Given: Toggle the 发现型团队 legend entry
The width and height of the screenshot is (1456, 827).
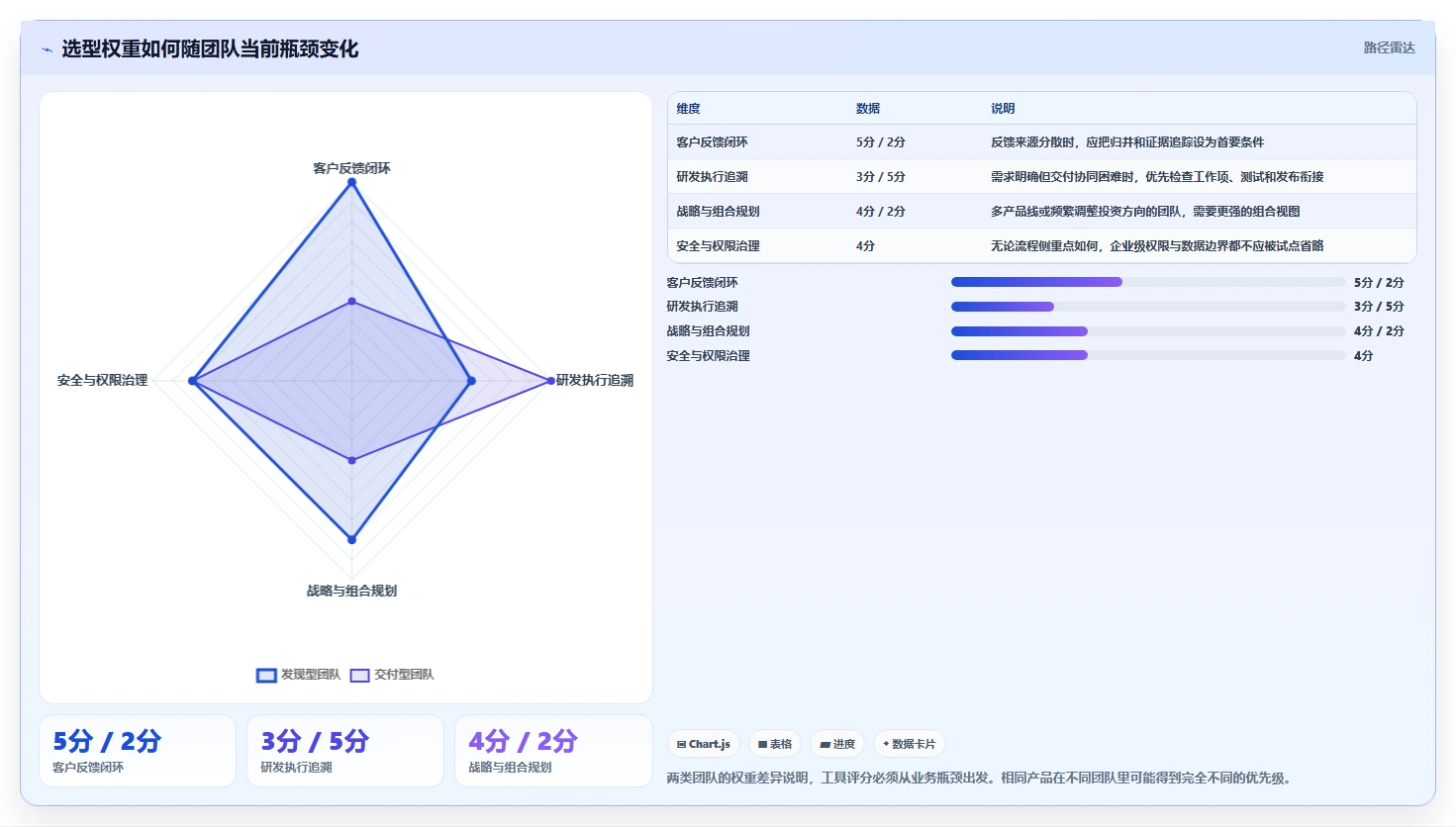Looking at the screenshot, I should [x=298, y=675].
